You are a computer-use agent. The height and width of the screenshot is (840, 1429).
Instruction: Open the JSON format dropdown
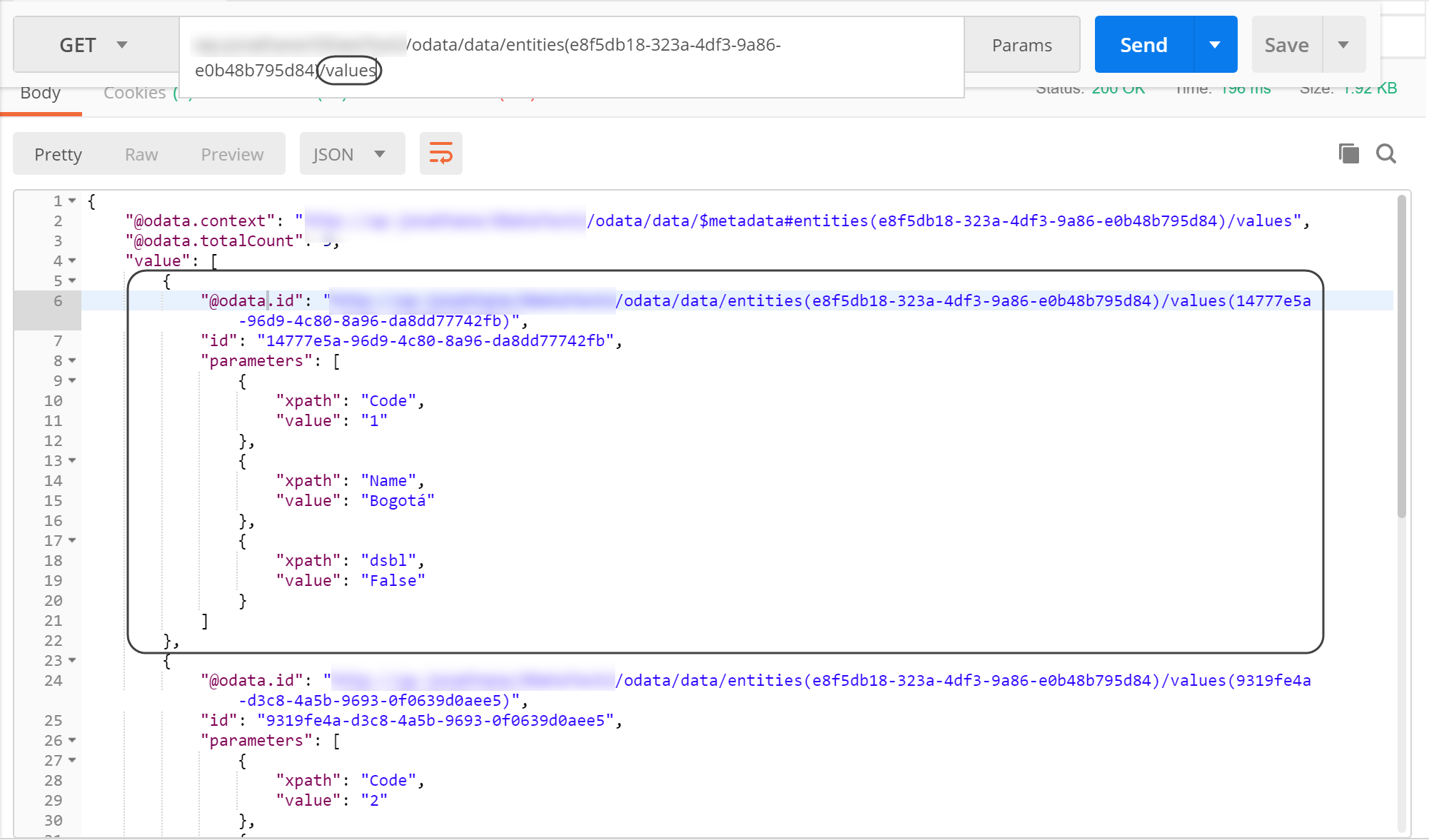coord(352,153)
